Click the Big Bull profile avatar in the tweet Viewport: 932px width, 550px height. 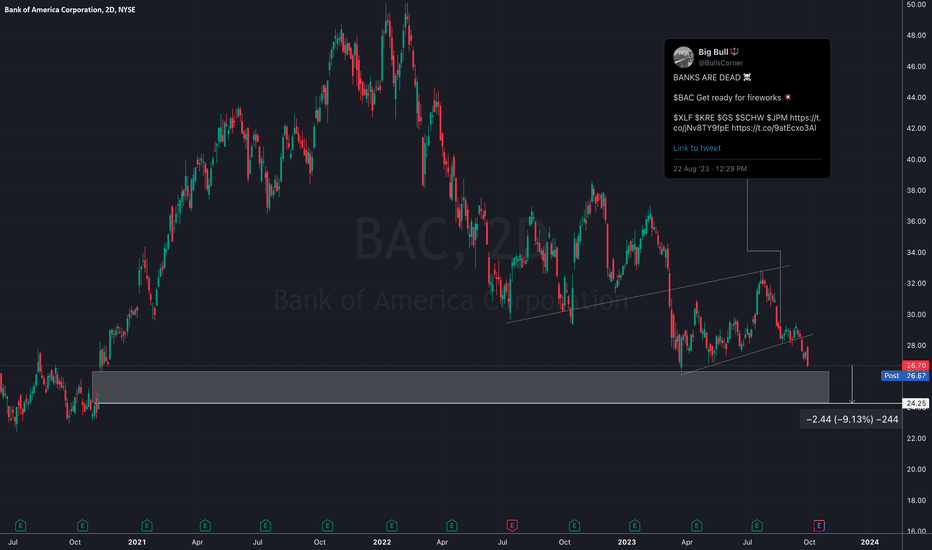coord(684,57)
